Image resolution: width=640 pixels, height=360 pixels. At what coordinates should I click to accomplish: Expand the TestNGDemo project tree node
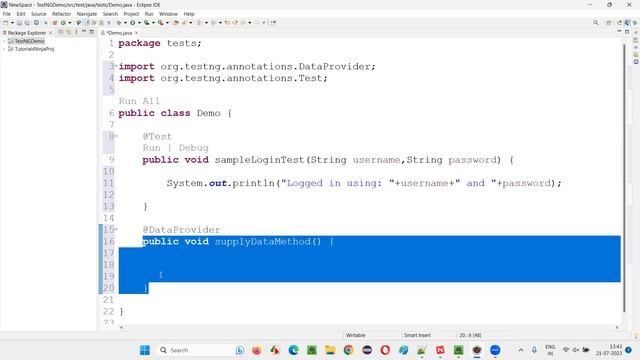[x=4, y=41]
